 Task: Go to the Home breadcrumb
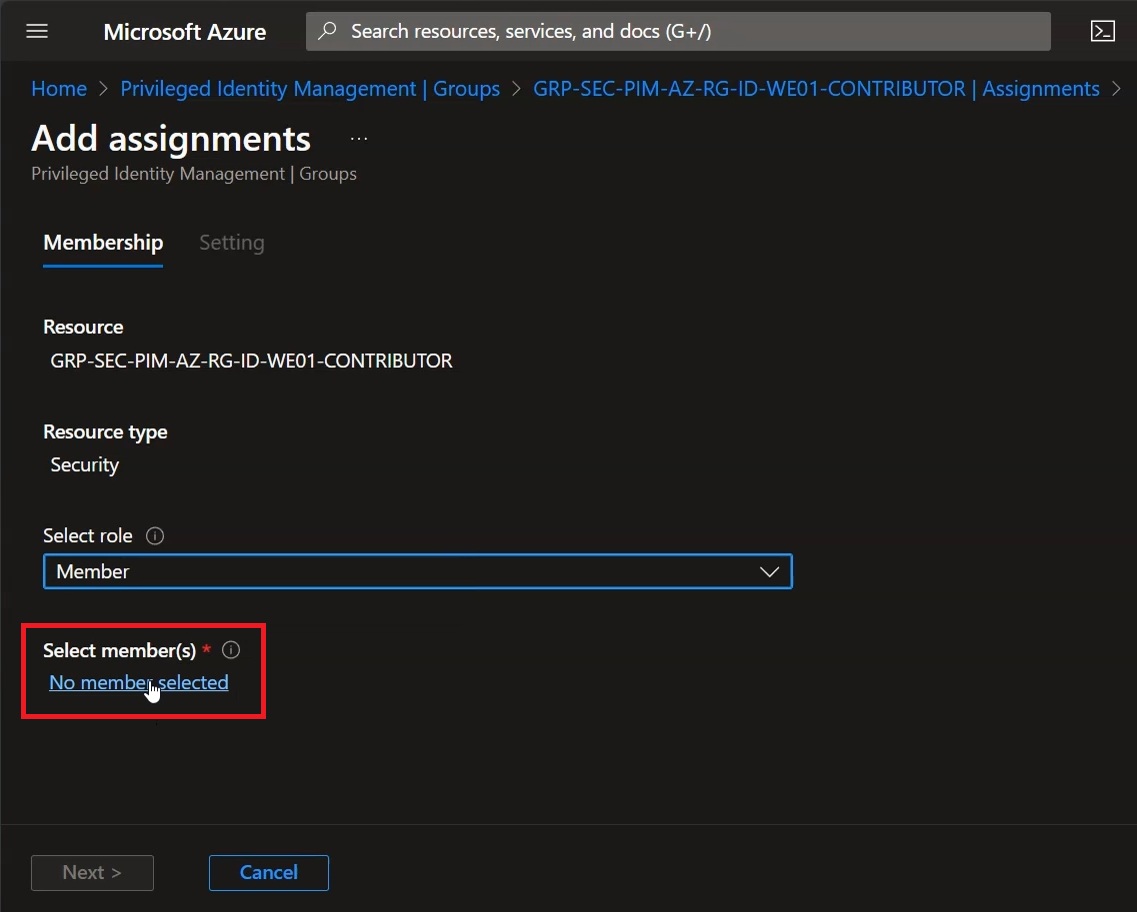[x=59, y=88]
